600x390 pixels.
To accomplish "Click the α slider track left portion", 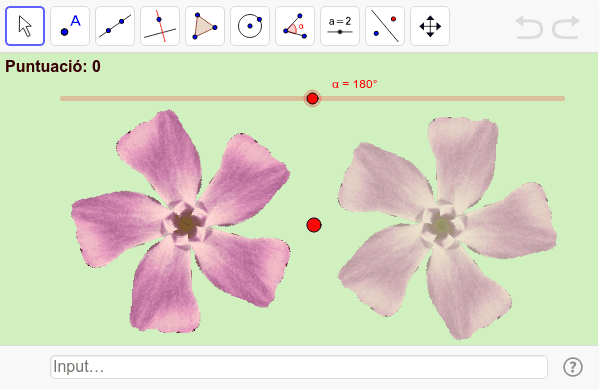I will [182, 99].
